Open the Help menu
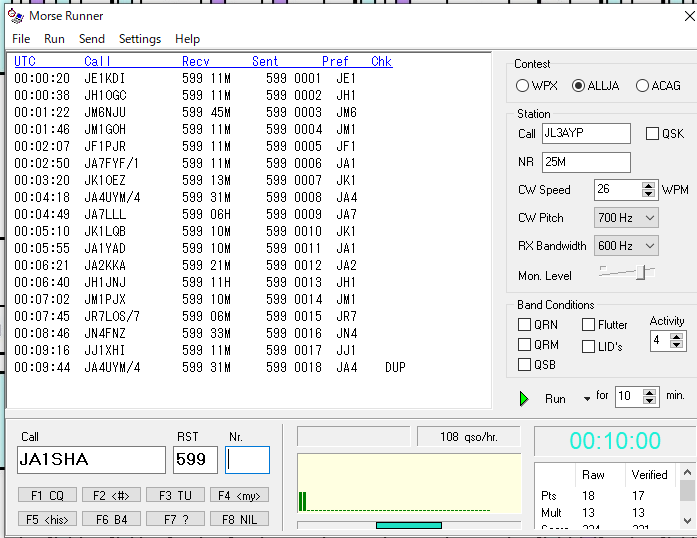The width and height of the screenshot is (697, 538). pyautogui.click(x=187, y=39)
